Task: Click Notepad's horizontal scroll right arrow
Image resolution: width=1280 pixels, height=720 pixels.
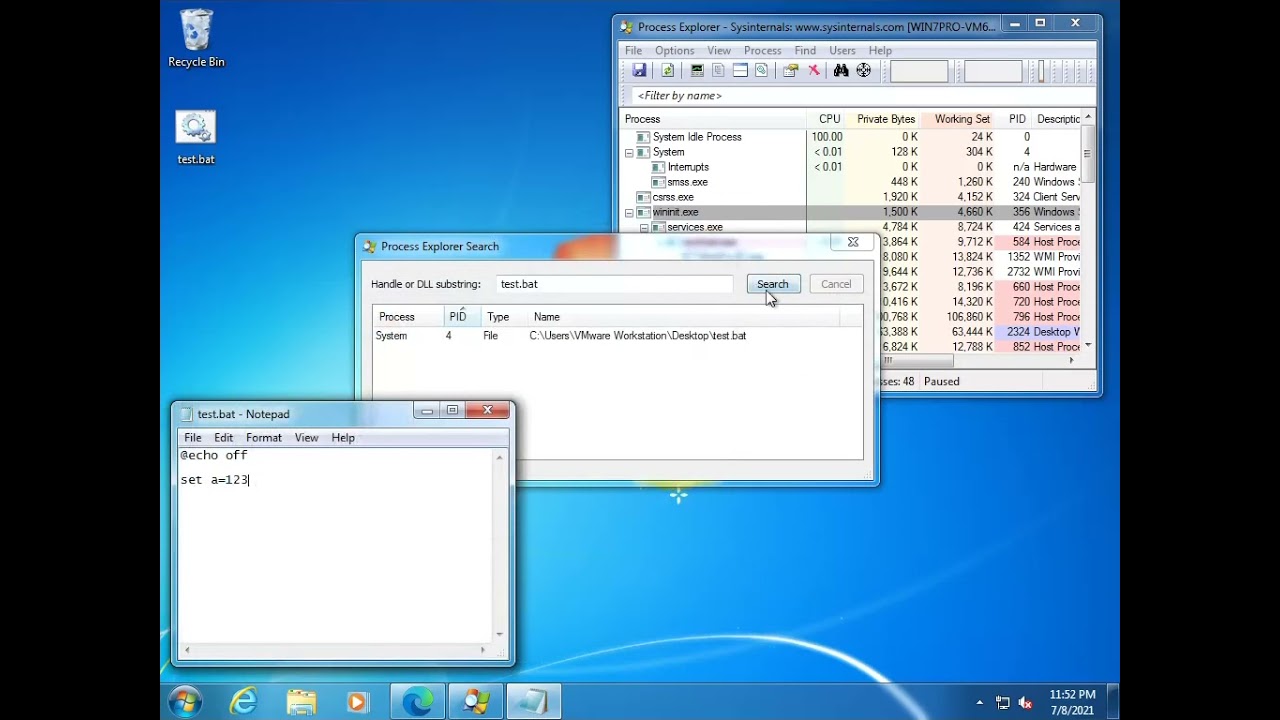Action: point(483,650)
